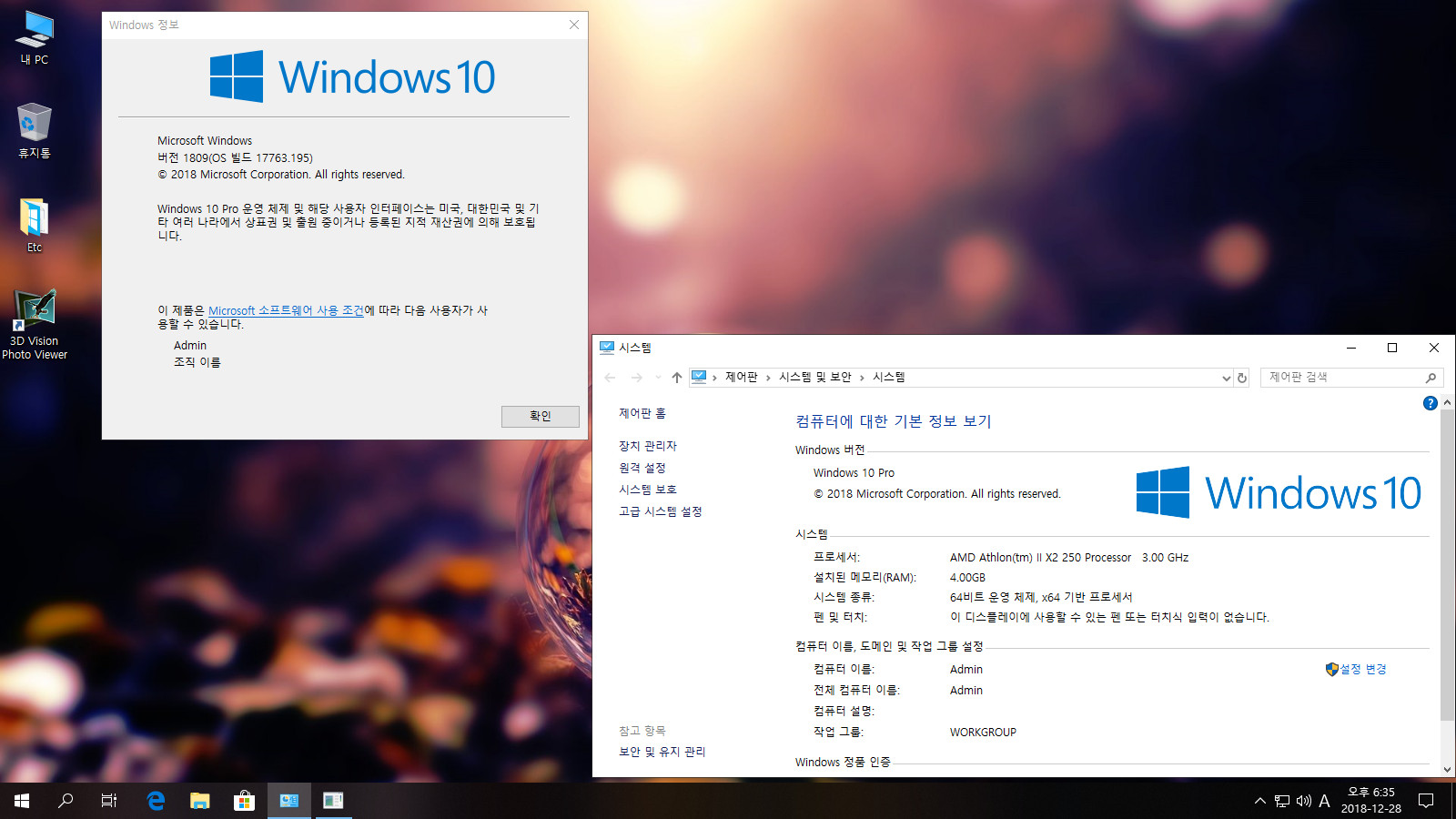Launch 3D Vision Photo Viewer shortcut
Screen dimensions: 1456x819
click(x=35, y=325)
